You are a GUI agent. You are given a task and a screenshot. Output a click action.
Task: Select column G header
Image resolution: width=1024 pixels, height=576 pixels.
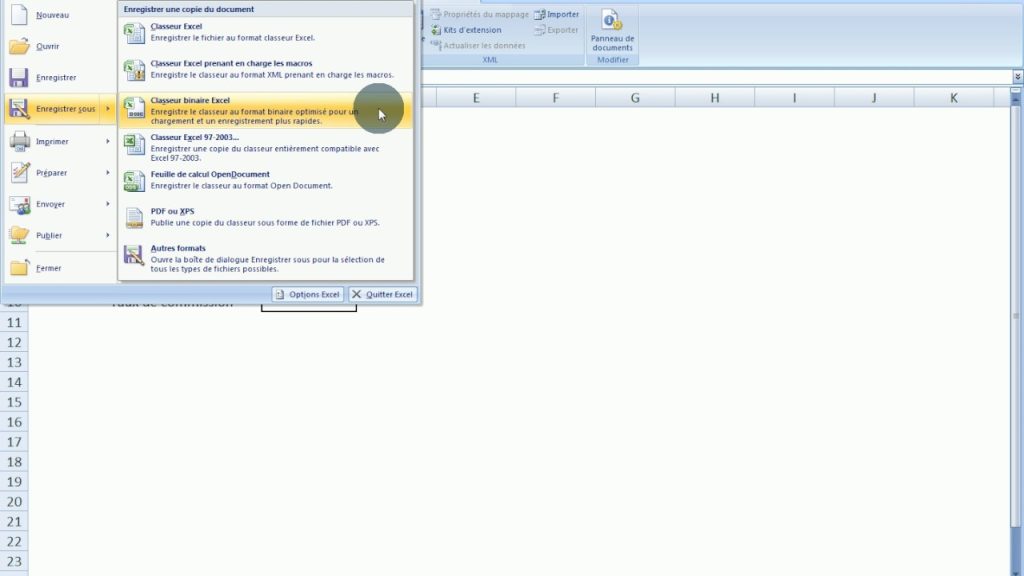click(635, 98)
